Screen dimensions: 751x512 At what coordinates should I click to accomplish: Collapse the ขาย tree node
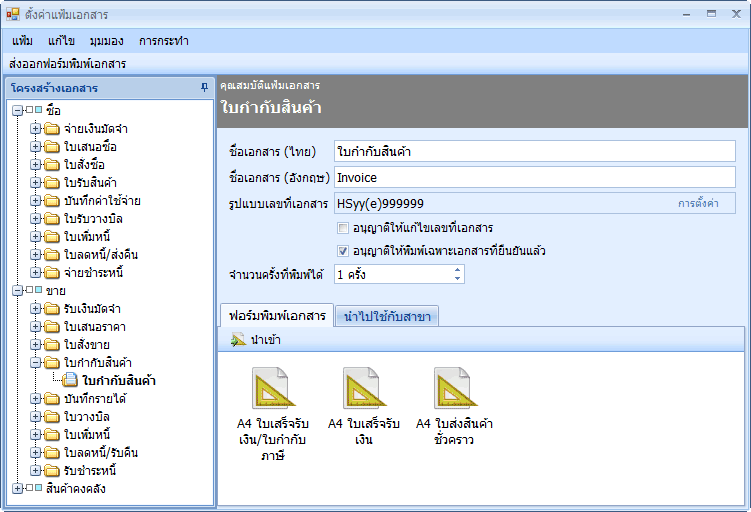[x=18, y=290]
